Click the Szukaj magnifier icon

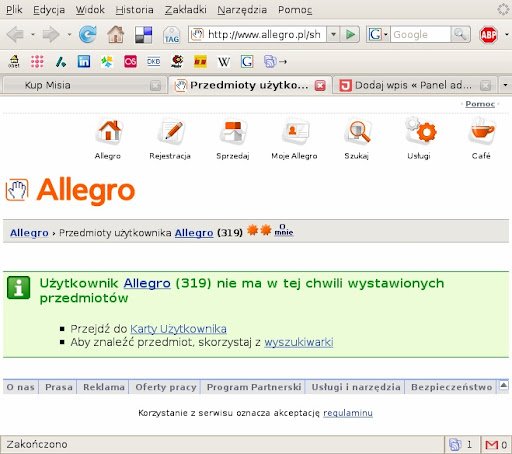[x=358, y=132]
